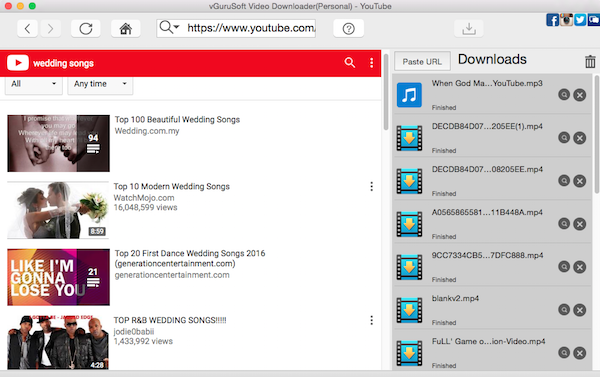Clear downloads with the trash icon
Screen dimensions: 600x377
(x=590, y=61)
